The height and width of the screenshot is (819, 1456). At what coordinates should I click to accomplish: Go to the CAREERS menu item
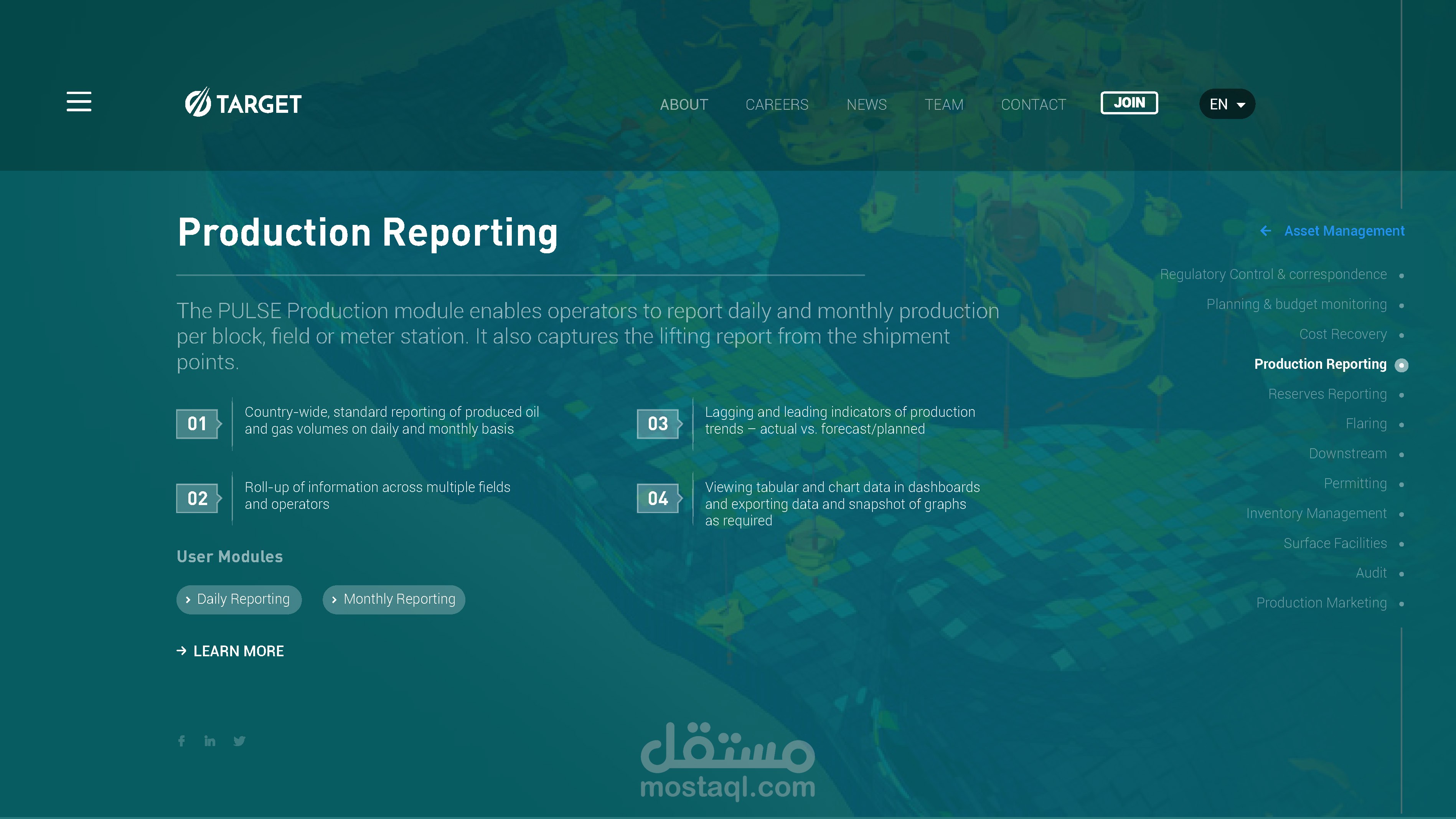pos(777,104)
